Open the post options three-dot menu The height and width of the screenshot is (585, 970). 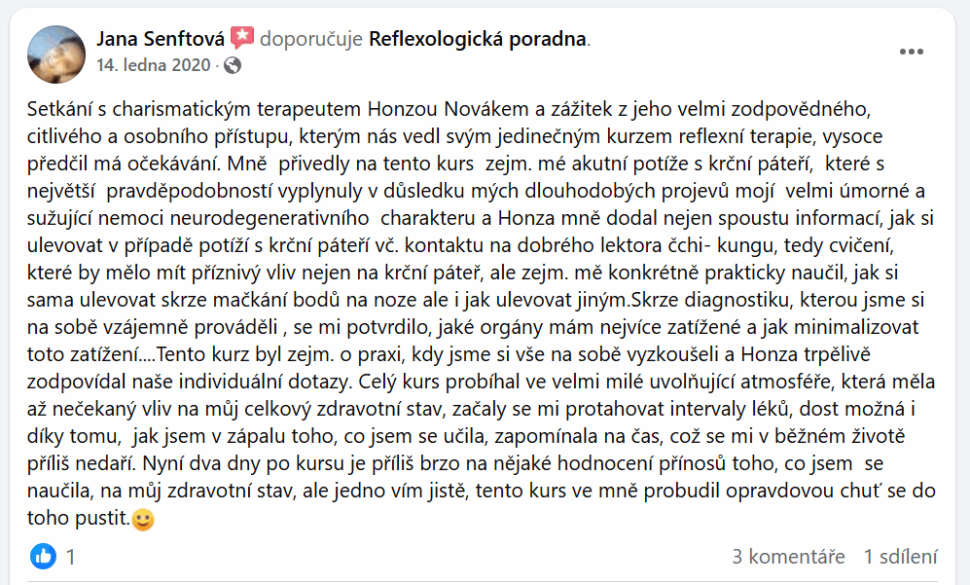911,51
